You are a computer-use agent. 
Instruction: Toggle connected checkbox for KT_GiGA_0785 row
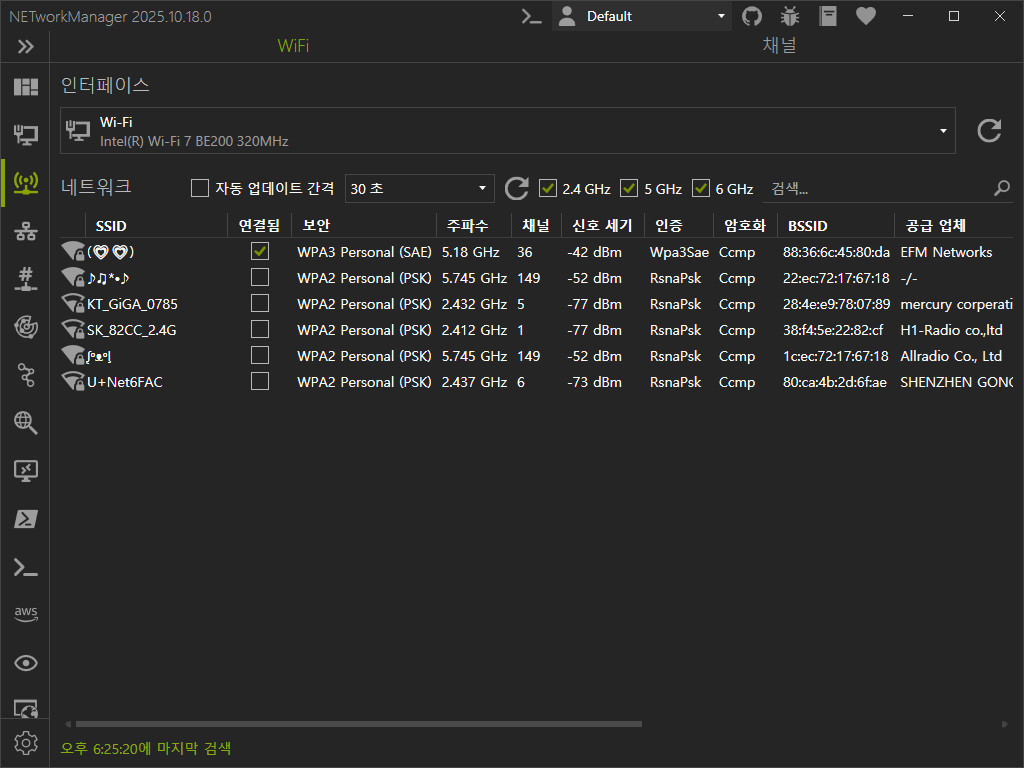tap(260, 304)
